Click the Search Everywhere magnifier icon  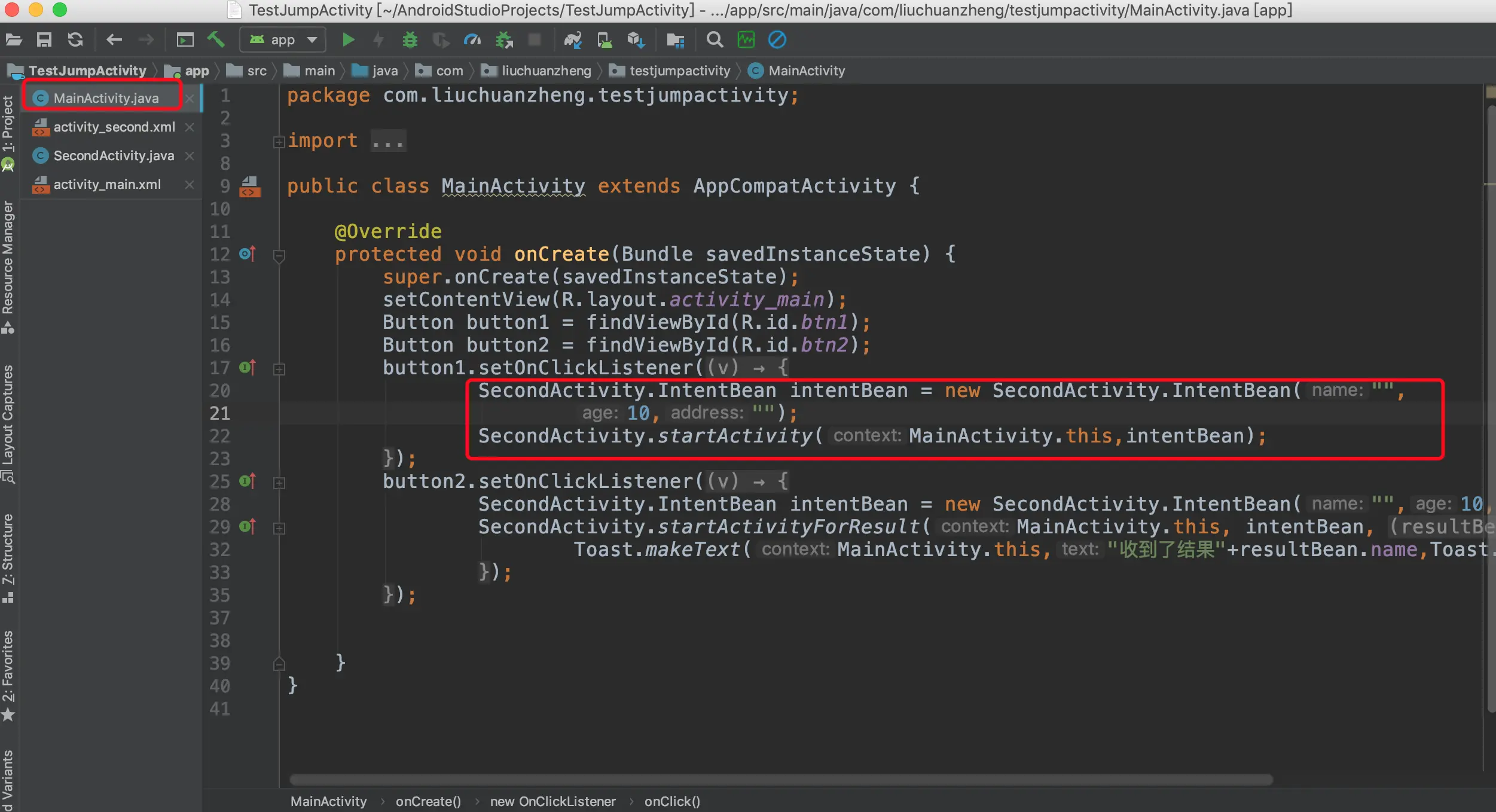(x=714, y=40)
